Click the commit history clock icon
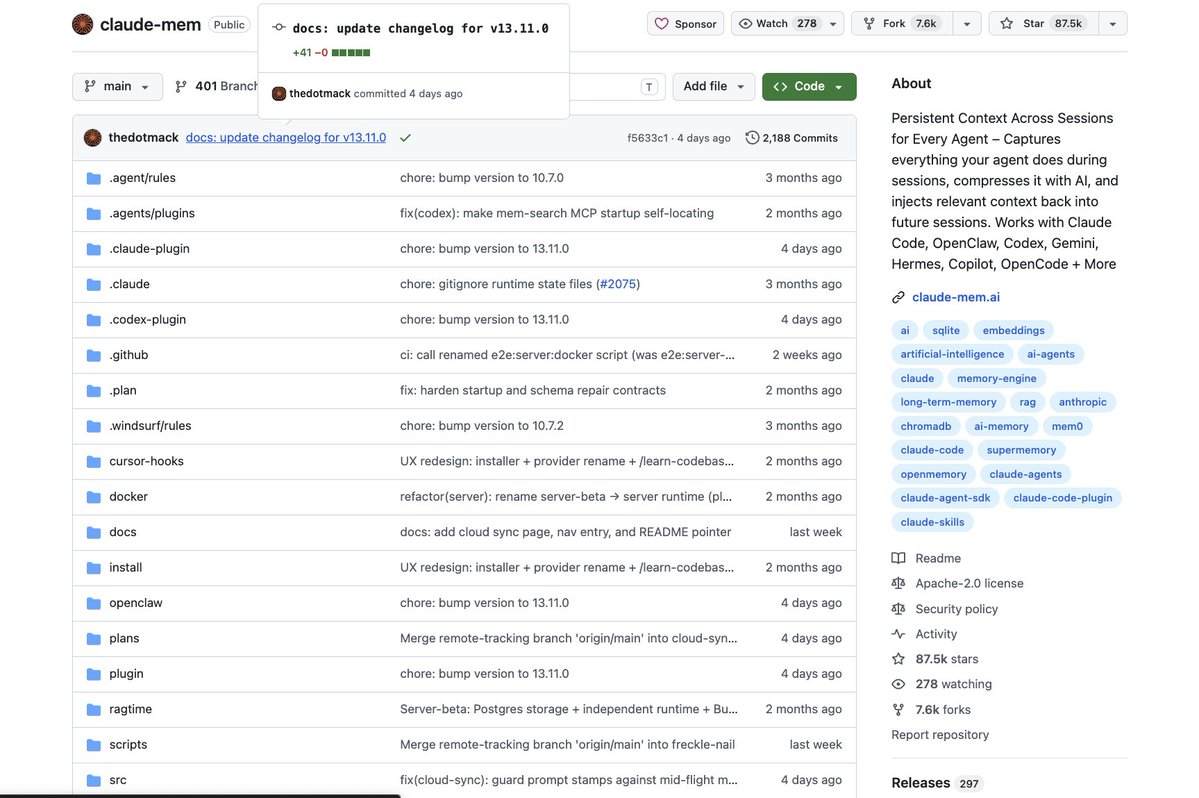Viewport: 1199px width, 798px height. [x=752, y=138]
